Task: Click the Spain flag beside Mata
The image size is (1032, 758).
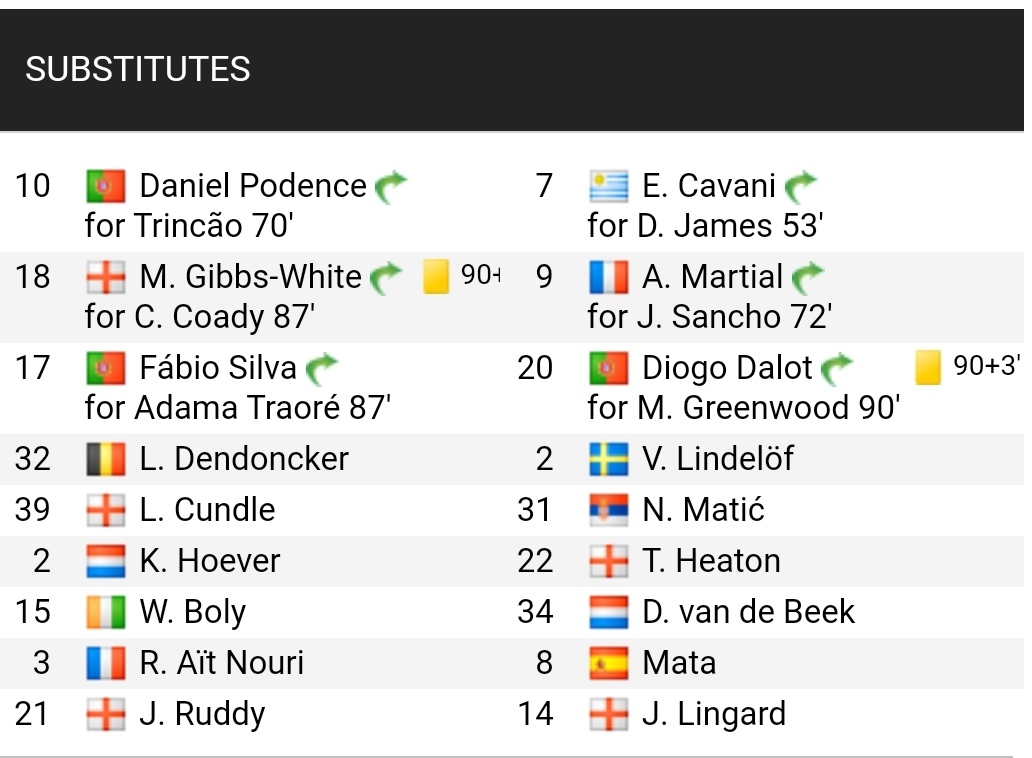Action: coord(609,663)
